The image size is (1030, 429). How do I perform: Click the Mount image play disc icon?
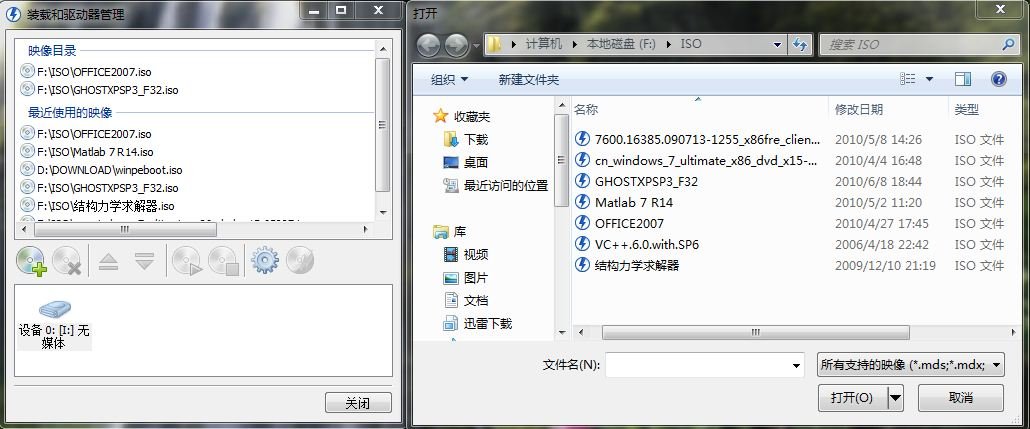186,261
